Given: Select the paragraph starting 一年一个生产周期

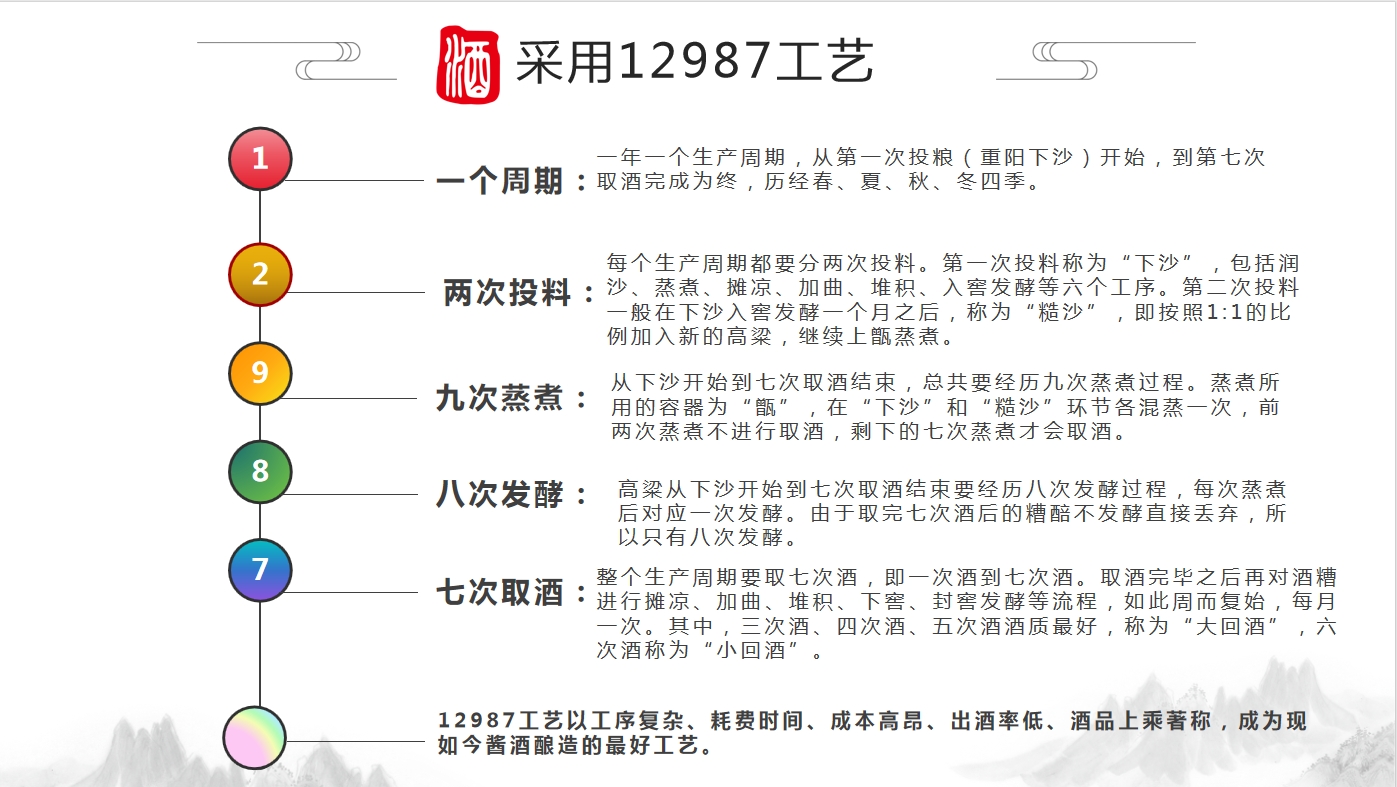Looking at the screenshot, I should pyautogui.click(x=930, y=170).
